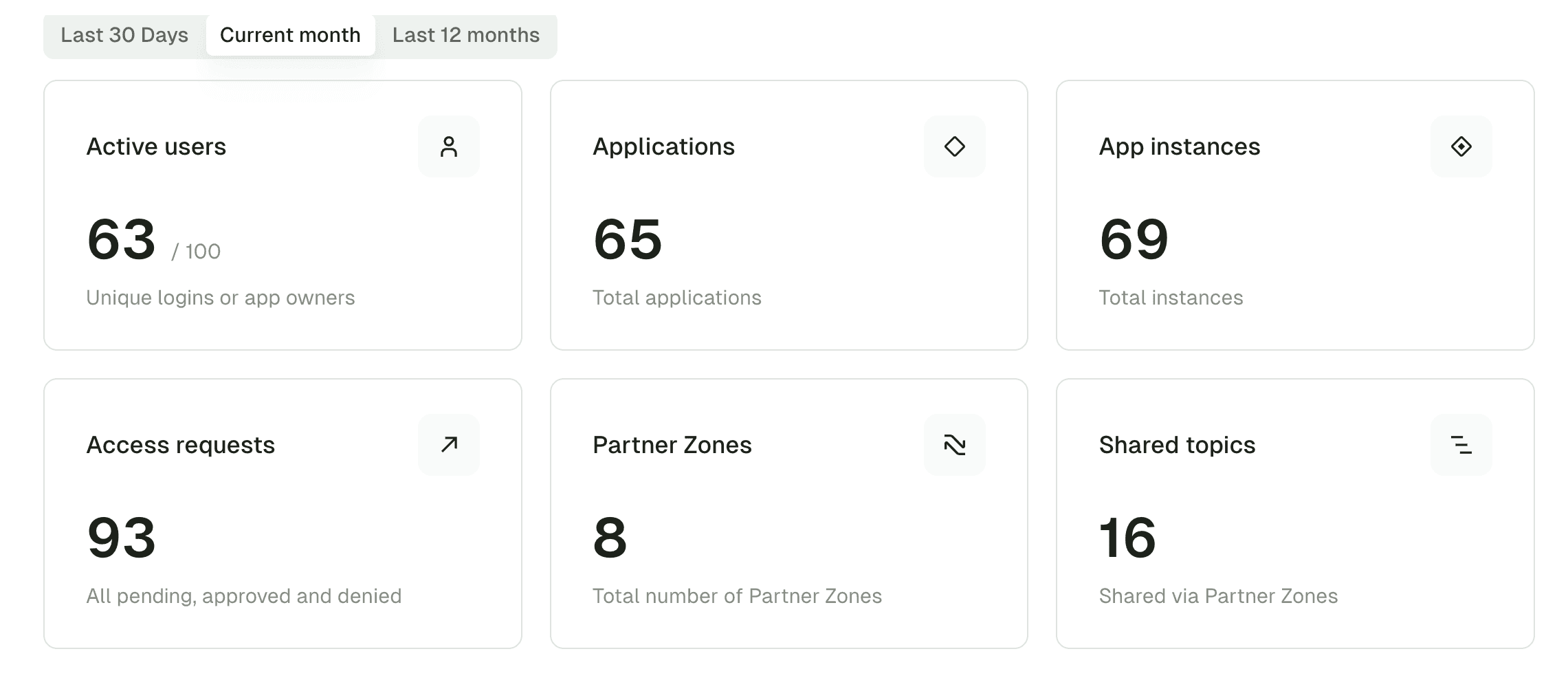1568x691 pixels.
Task: Switch to the Last 30 Days tab
Action: coord(124,35)
